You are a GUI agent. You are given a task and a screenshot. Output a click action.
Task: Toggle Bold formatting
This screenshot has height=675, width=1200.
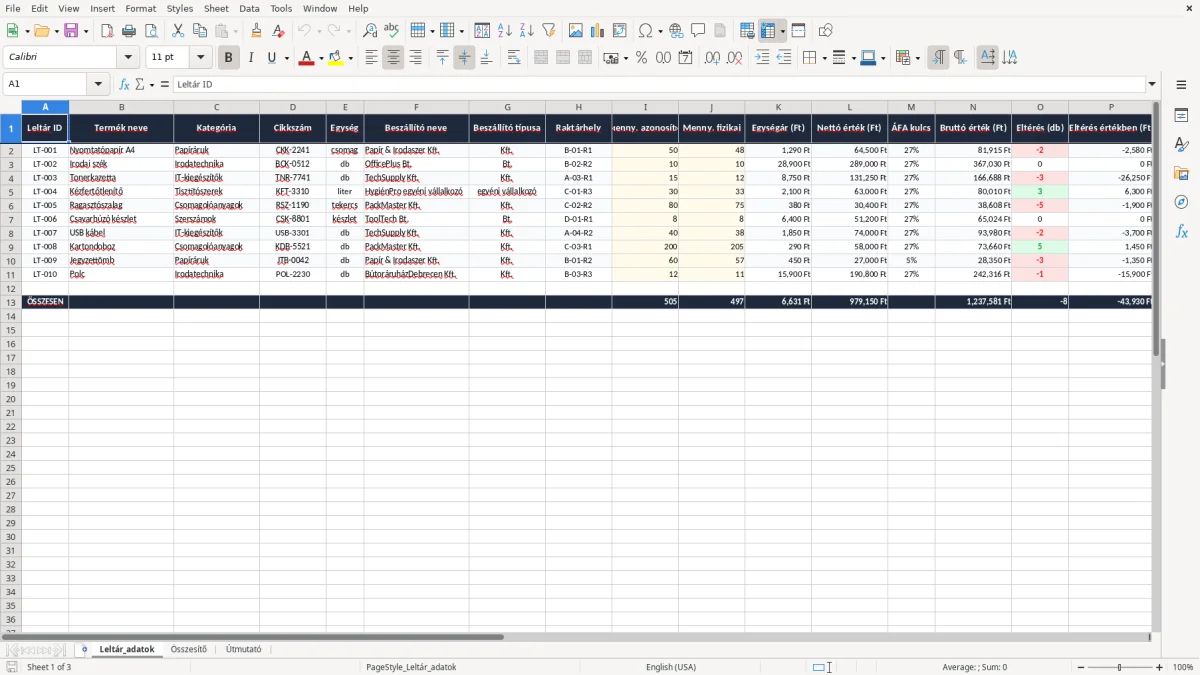coord(228,58)
